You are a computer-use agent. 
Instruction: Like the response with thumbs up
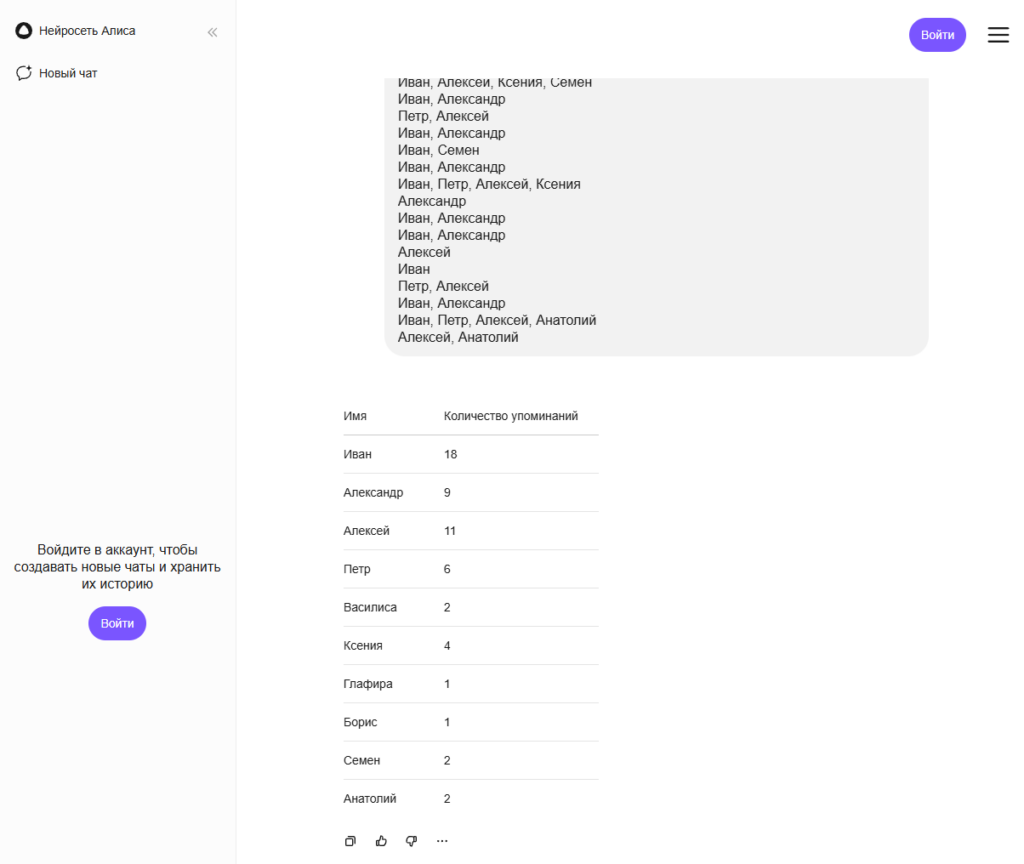381,841
